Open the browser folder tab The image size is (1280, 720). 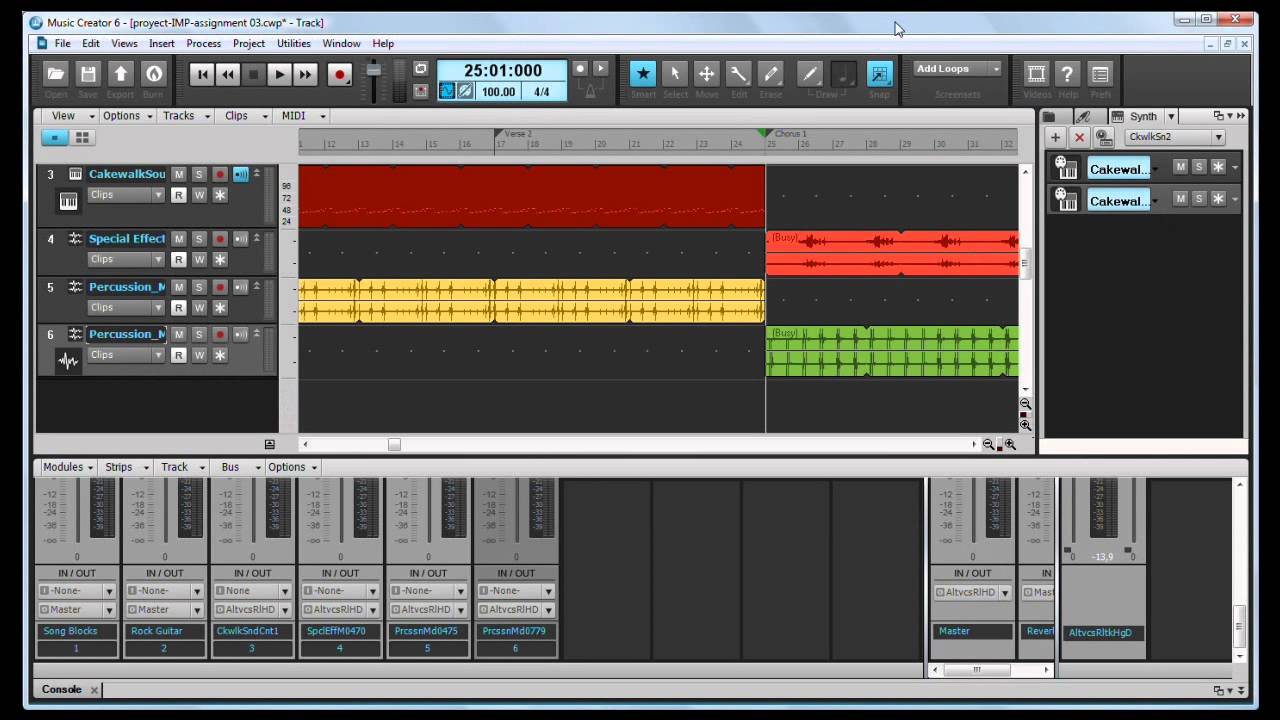click(x=1049, y=116)
